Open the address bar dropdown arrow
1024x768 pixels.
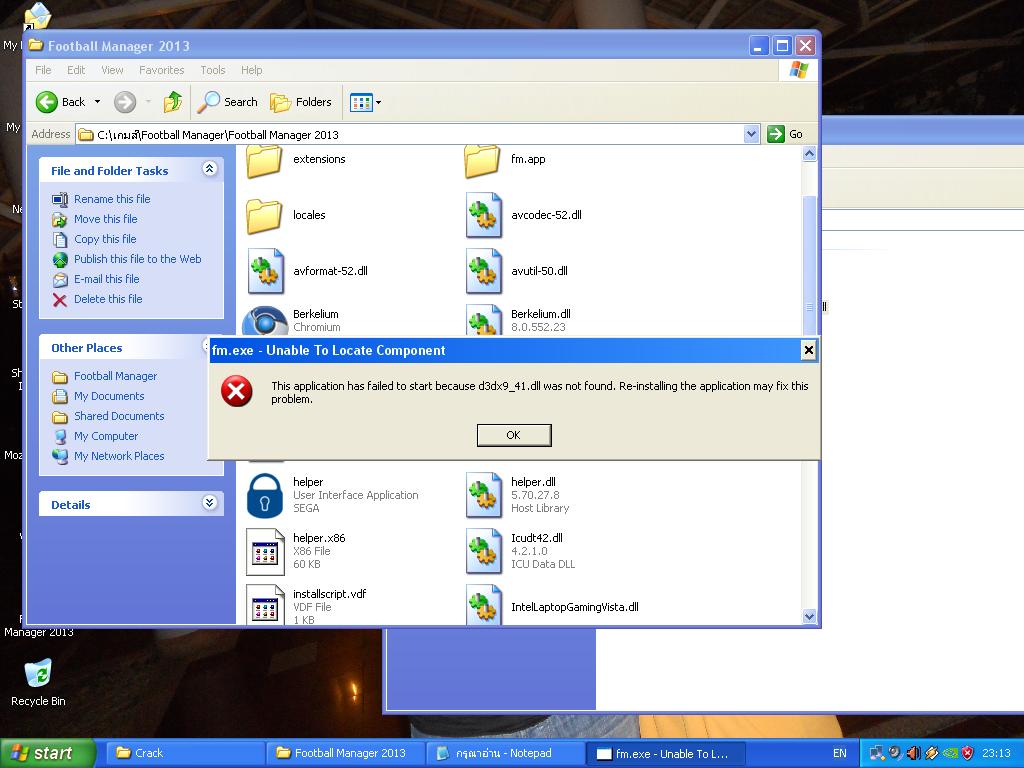[x=751, y=134]
